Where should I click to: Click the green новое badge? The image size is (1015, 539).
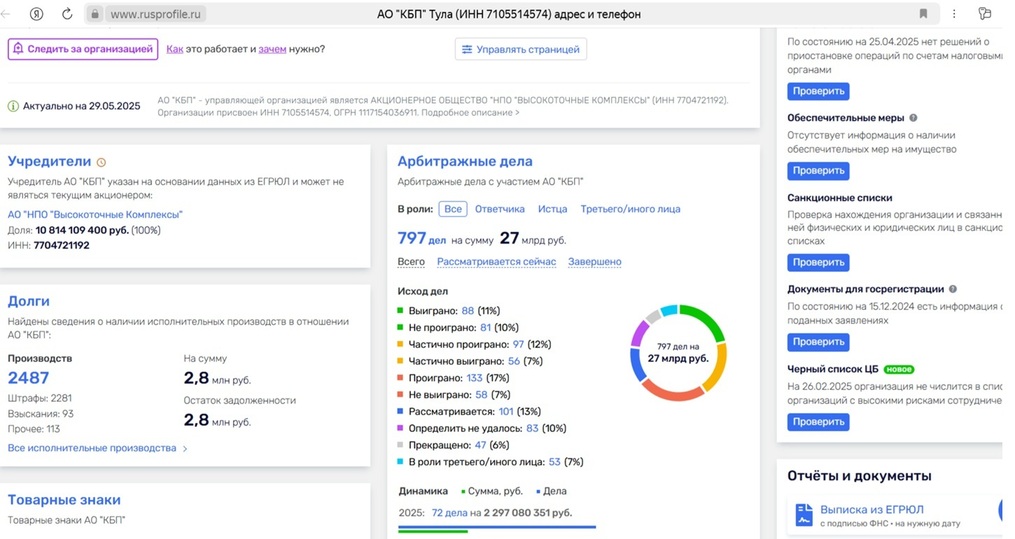click(x=898, y=369)
